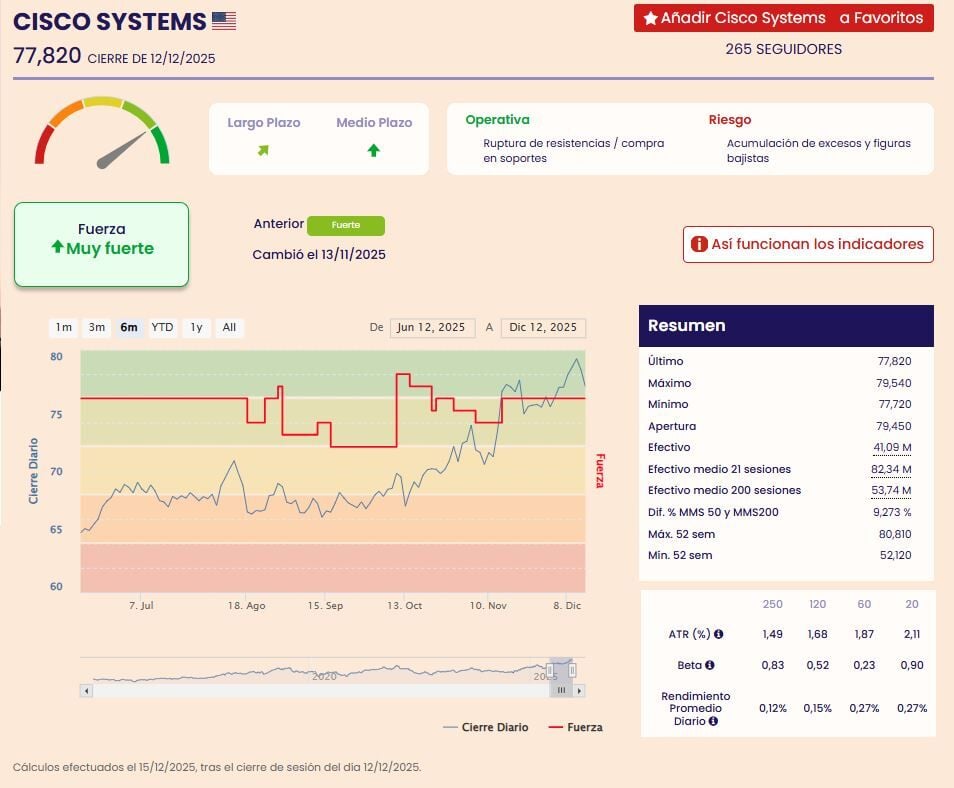Select the 1m range button

point(64,328)
